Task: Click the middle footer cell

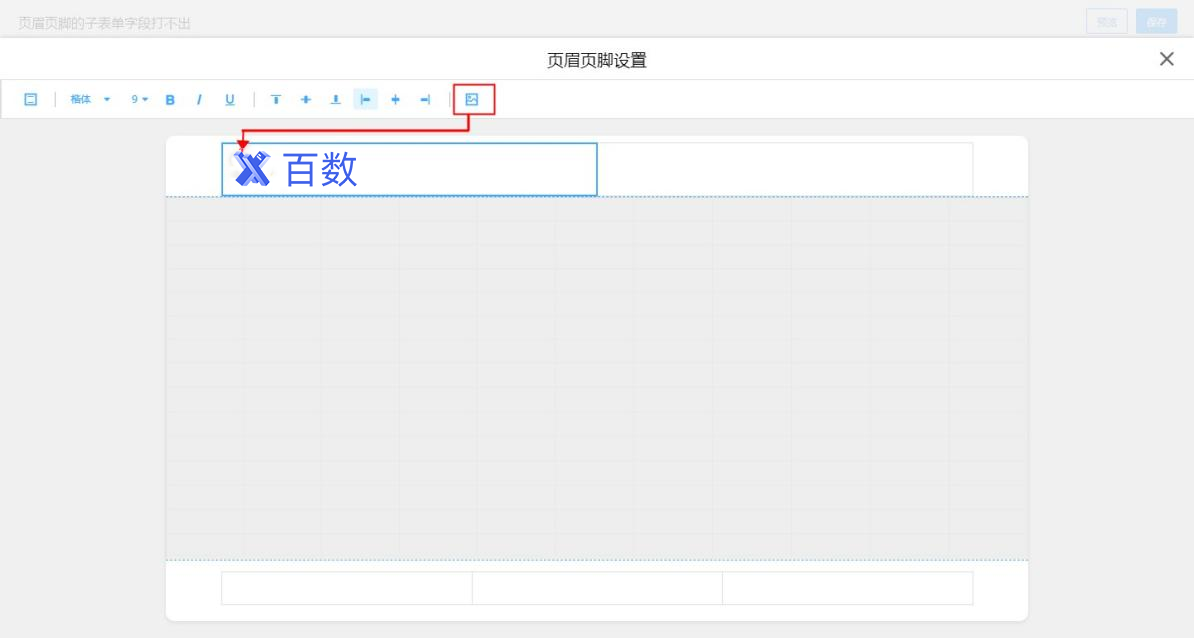Action: (597, 588)
